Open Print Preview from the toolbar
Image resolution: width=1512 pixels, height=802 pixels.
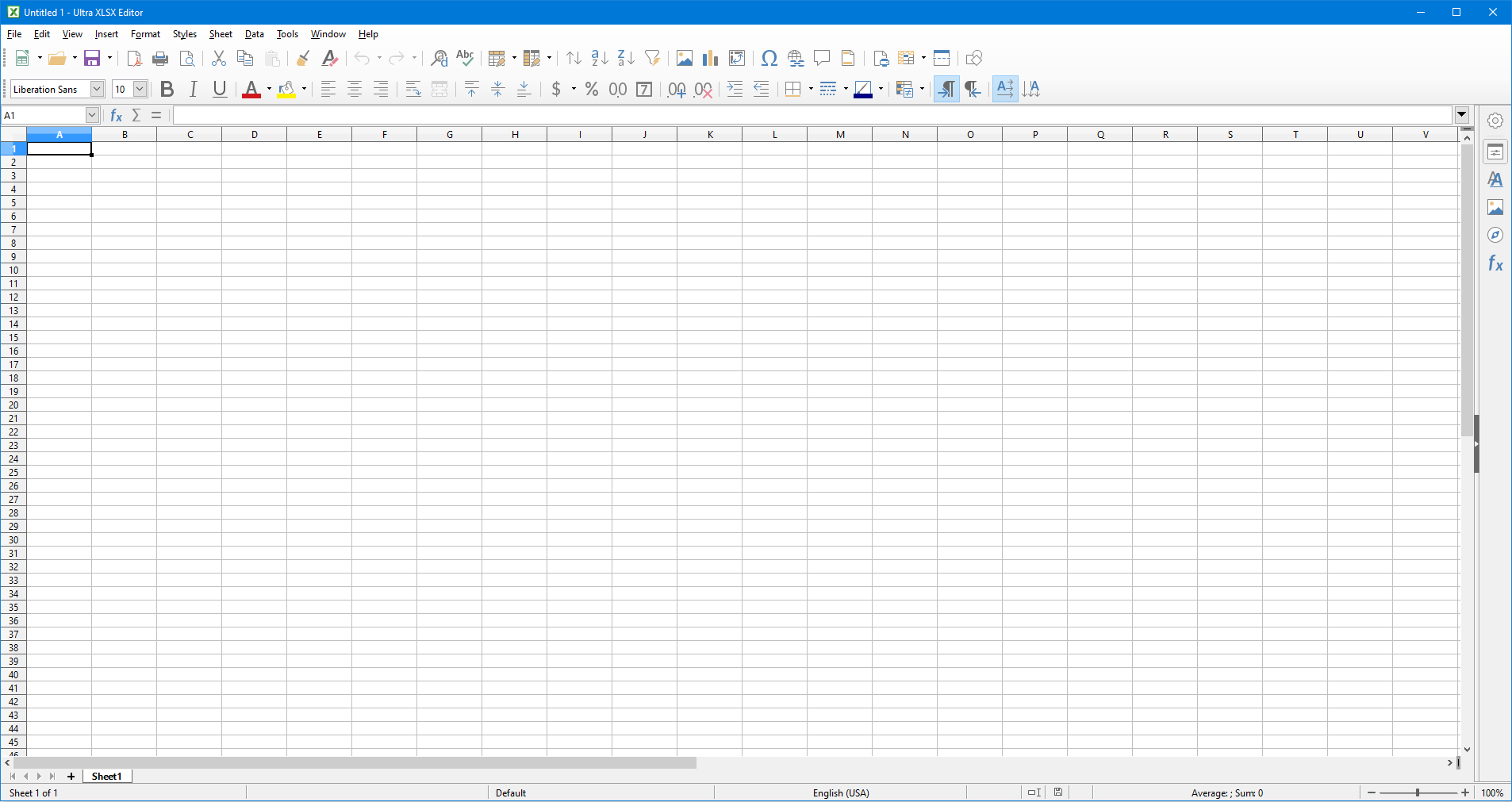pos(187,58)
